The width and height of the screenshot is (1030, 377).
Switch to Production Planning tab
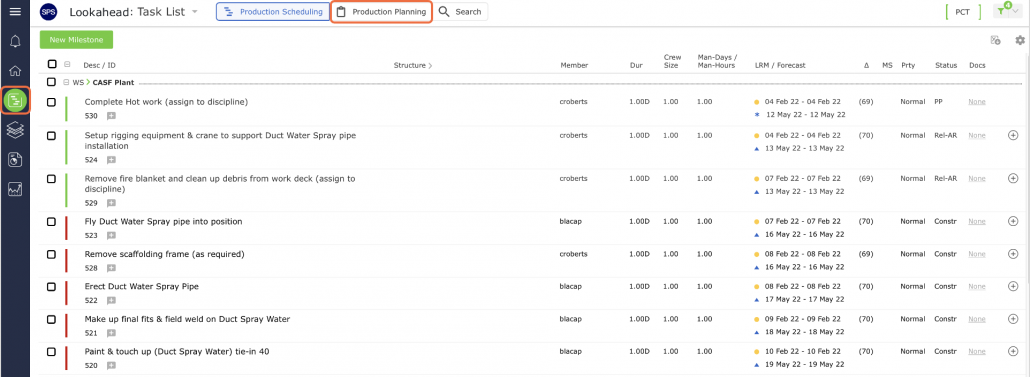(x=381, y=12)
